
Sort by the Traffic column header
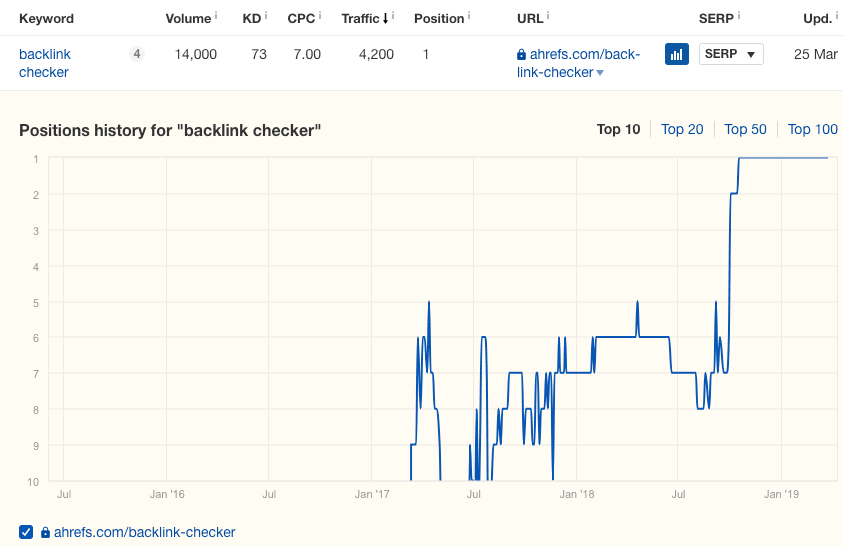point(360,18)
